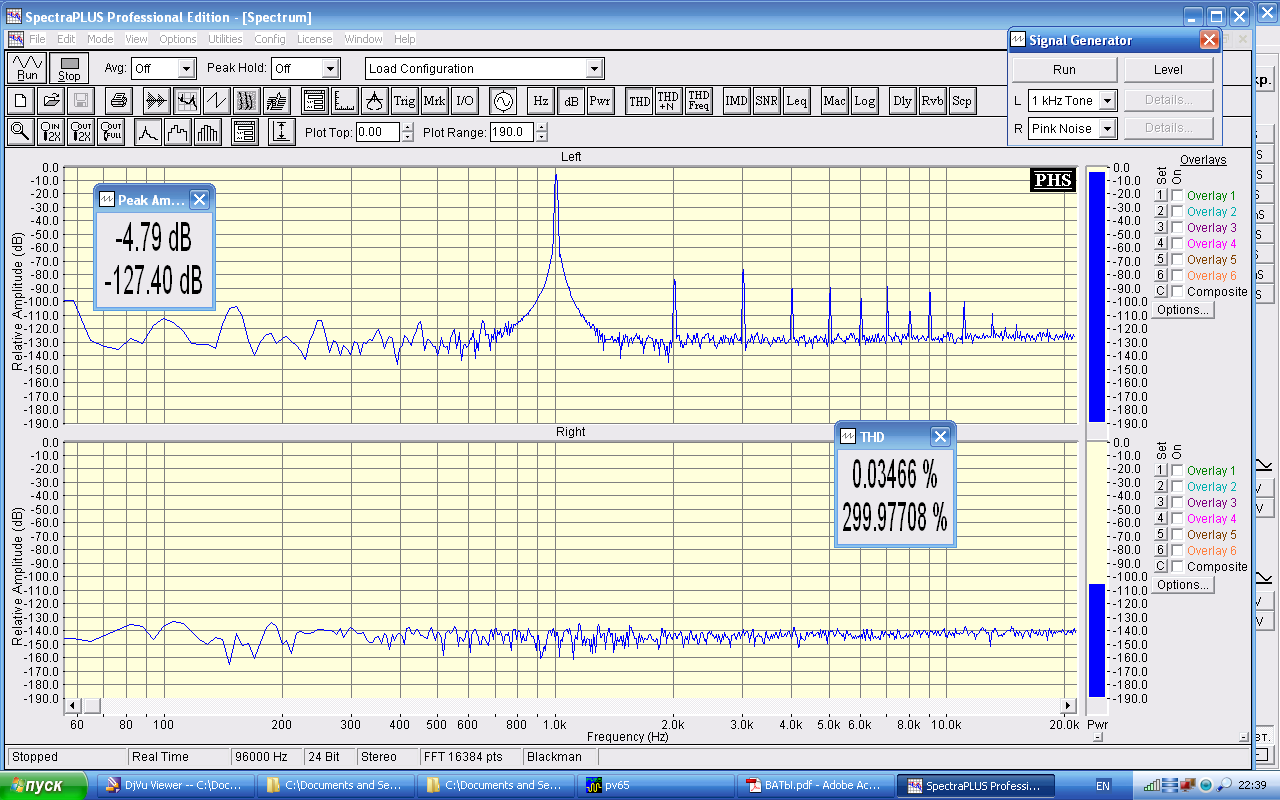Open the signal generator sine wave icon
Image resolution: width=1280 pixels, height=800 pixels.
click(x=502, y=100)
